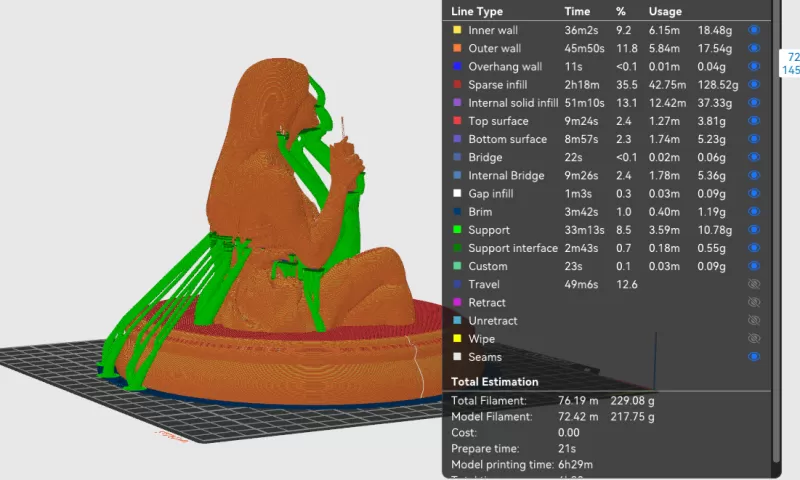Click the blue Overhang wall swatch
Viewport: 800px width, 480px height.
coord(457,66)
